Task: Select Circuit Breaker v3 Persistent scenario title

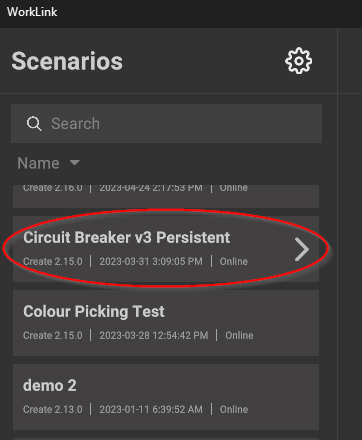Action: click(127, 237)
